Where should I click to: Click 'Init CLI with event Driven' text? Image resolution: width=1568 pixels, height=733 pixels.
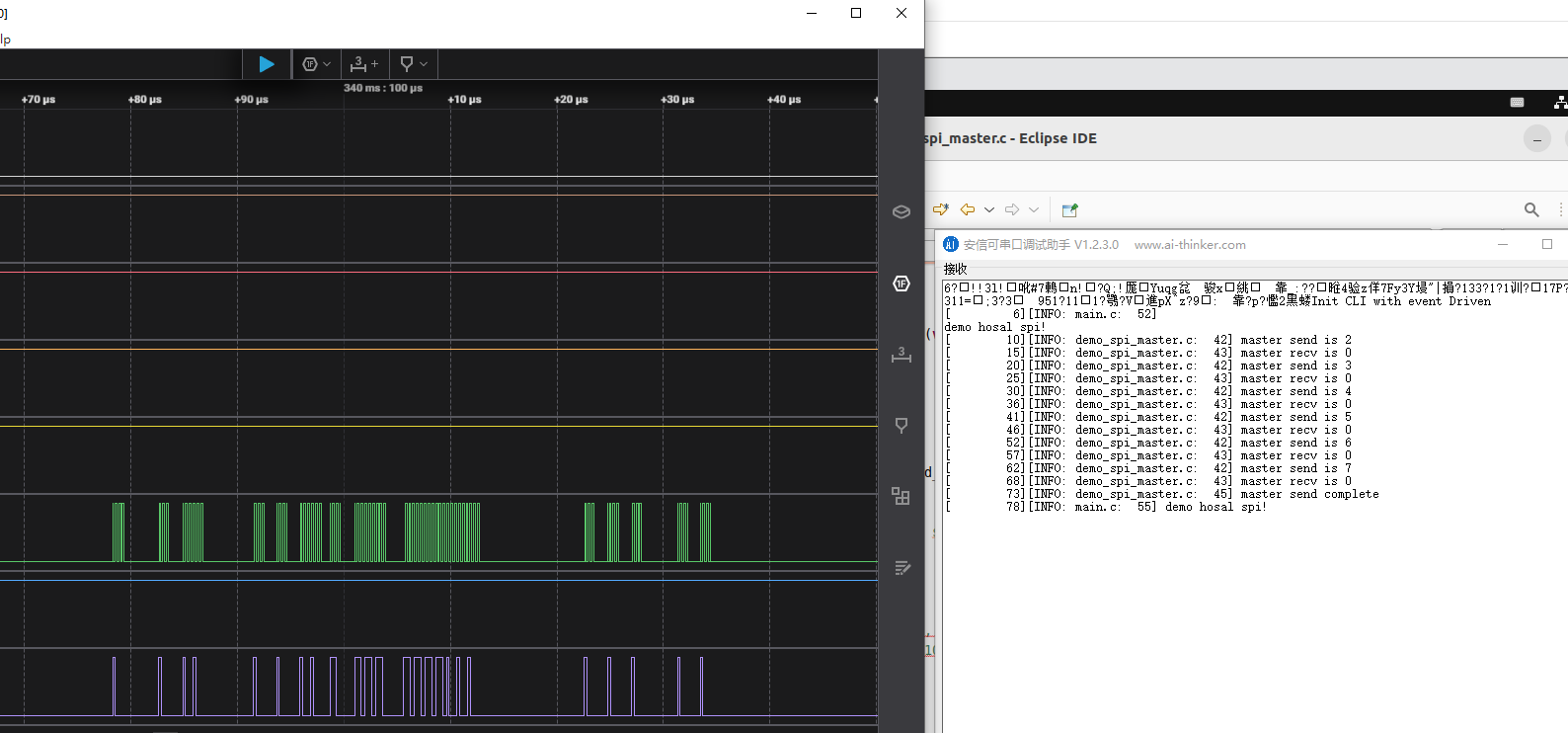point(1401,301)
